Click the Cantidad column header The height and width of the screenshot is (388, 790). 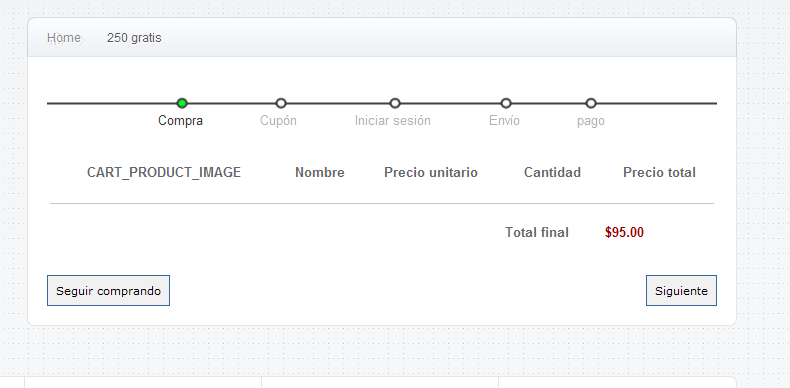click(x=552, y=172)
